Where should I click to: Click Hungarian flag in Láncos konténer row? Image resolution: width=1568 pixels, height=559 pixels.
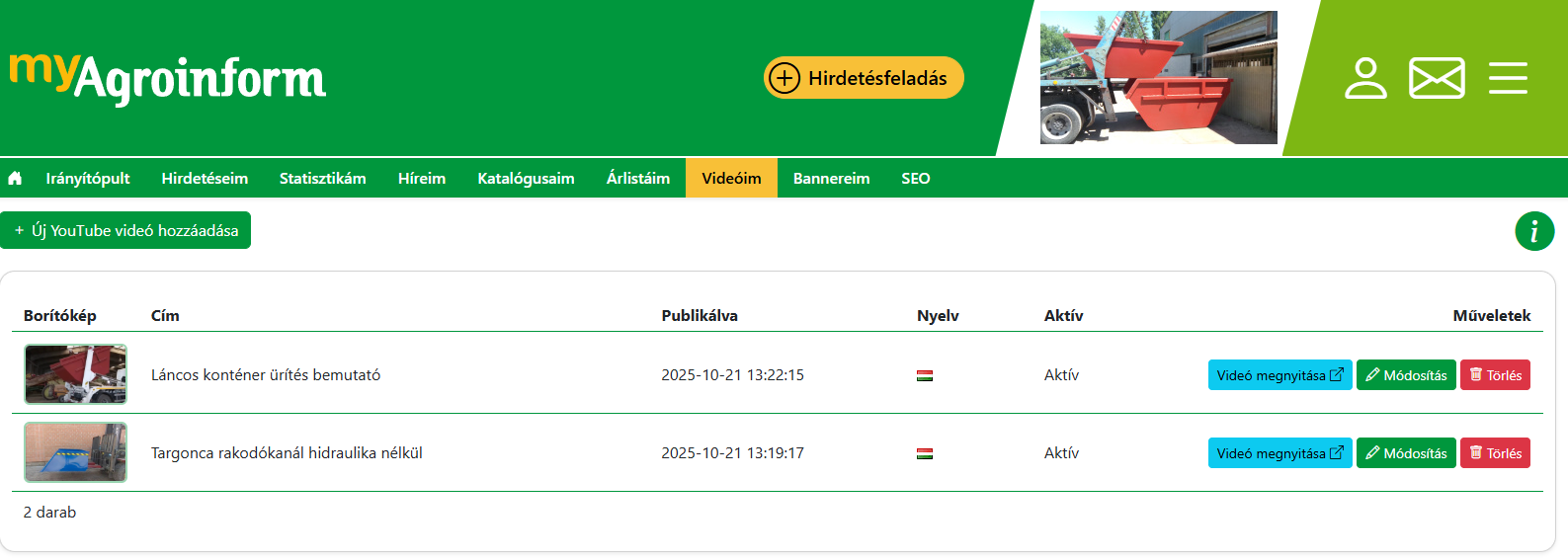[x=925, y=375]
